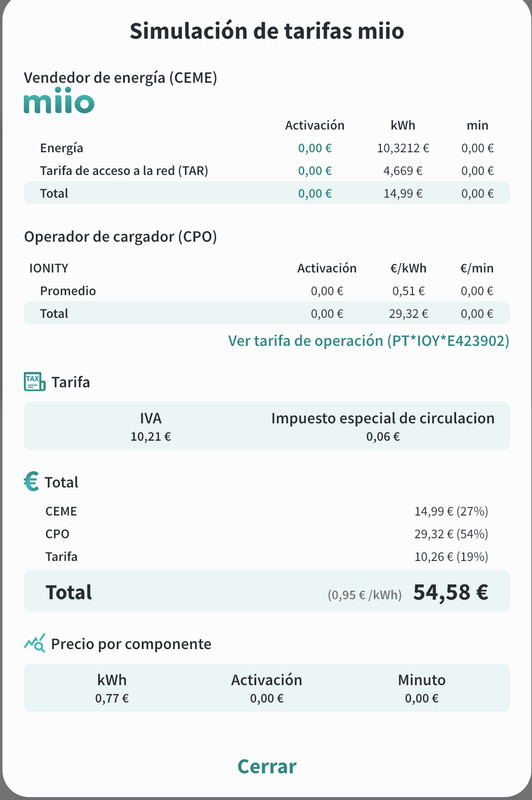Close the simulation with Cerrar
This screenshot has height=800, width=532.
pos(267,766)
